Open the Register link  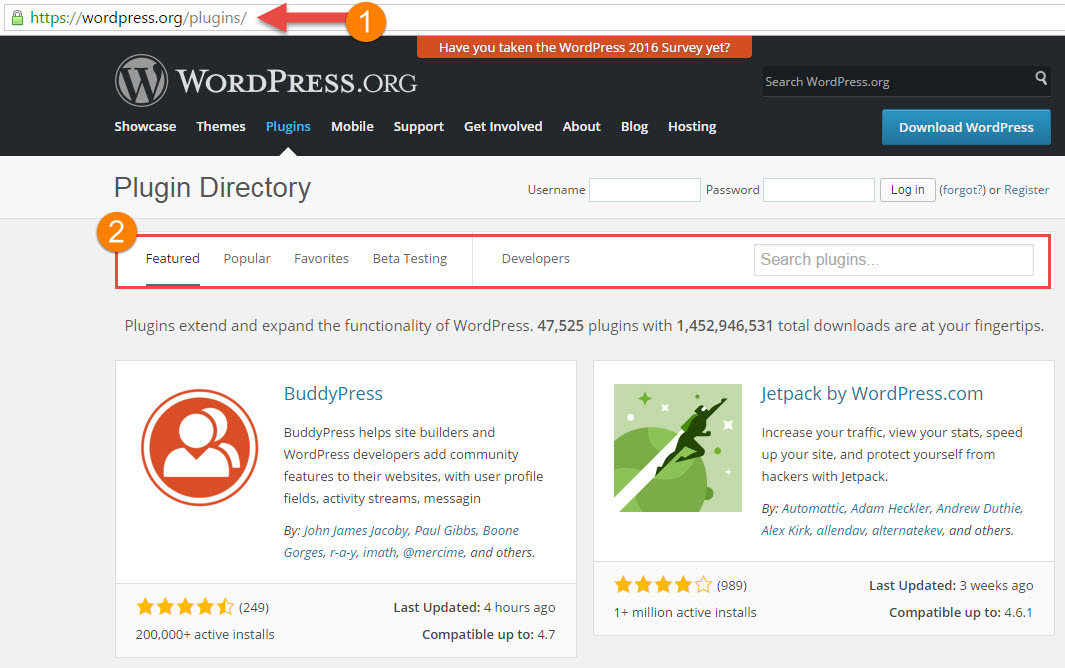[x=1027, y=189]
